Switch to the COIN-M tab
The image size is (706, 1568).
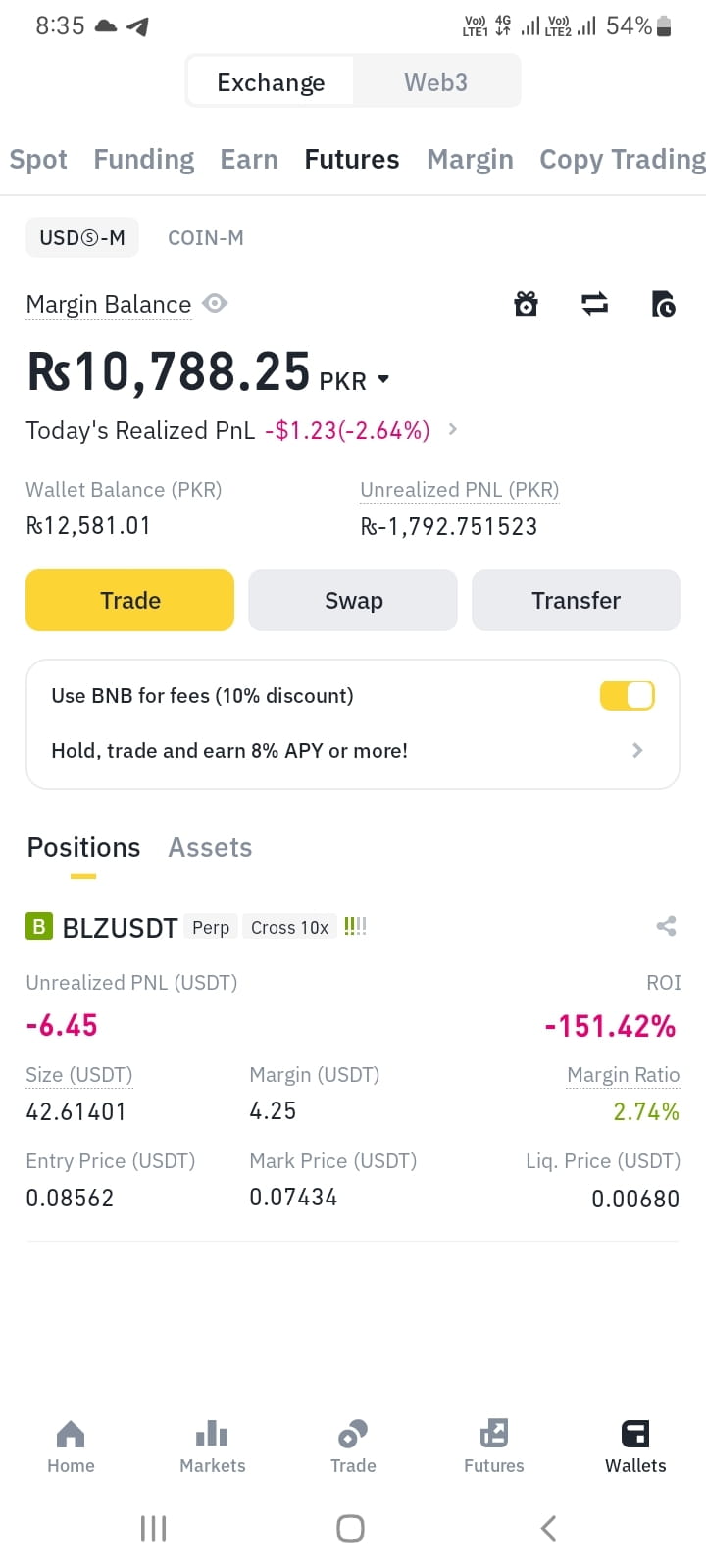pos(206,237)
